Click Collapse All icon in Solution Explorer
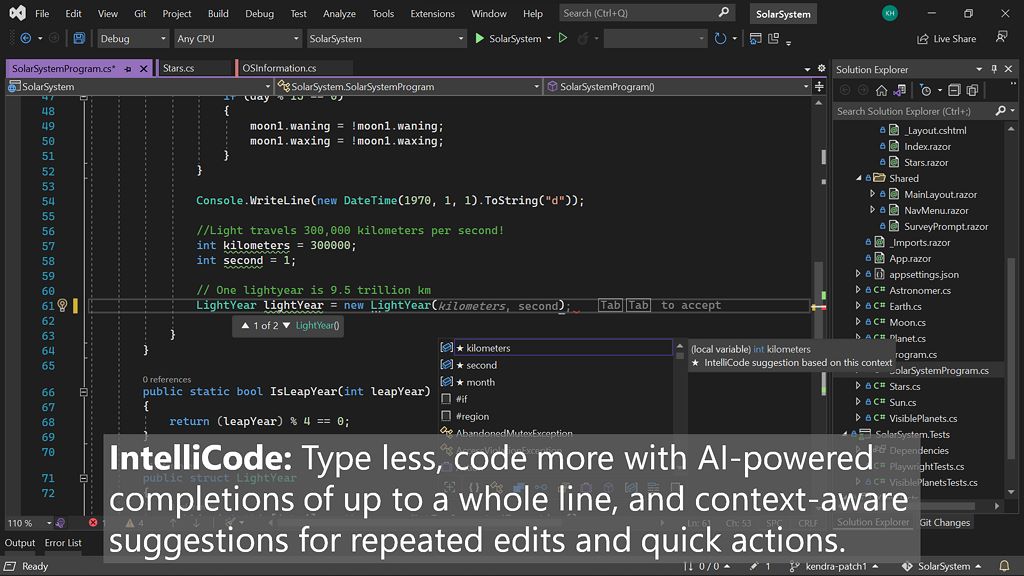This screenshot has height=576, width=1024. [954, 90]
